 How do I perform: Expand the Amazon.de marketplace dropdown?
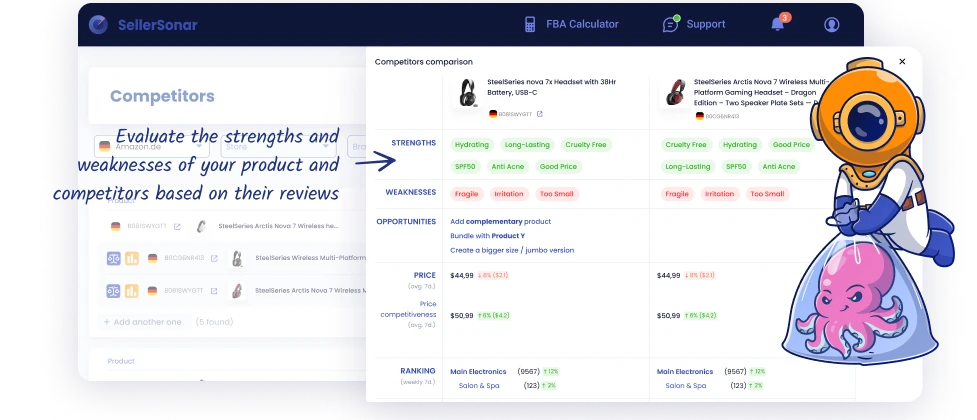(x=125, y=146)
